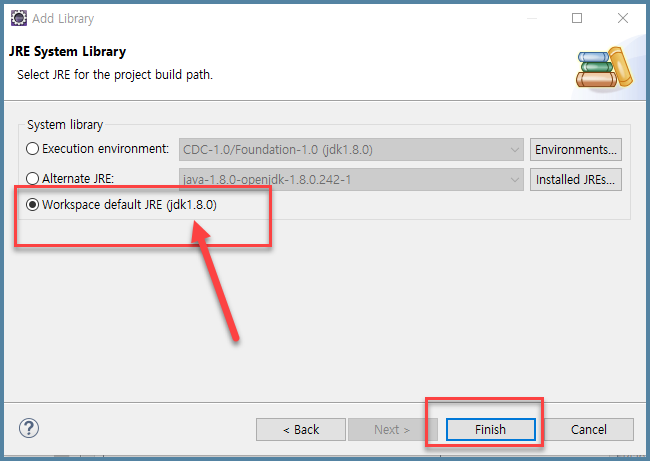Confirm the library with the Finish button
650x461 pixels.
coord(490,429)
